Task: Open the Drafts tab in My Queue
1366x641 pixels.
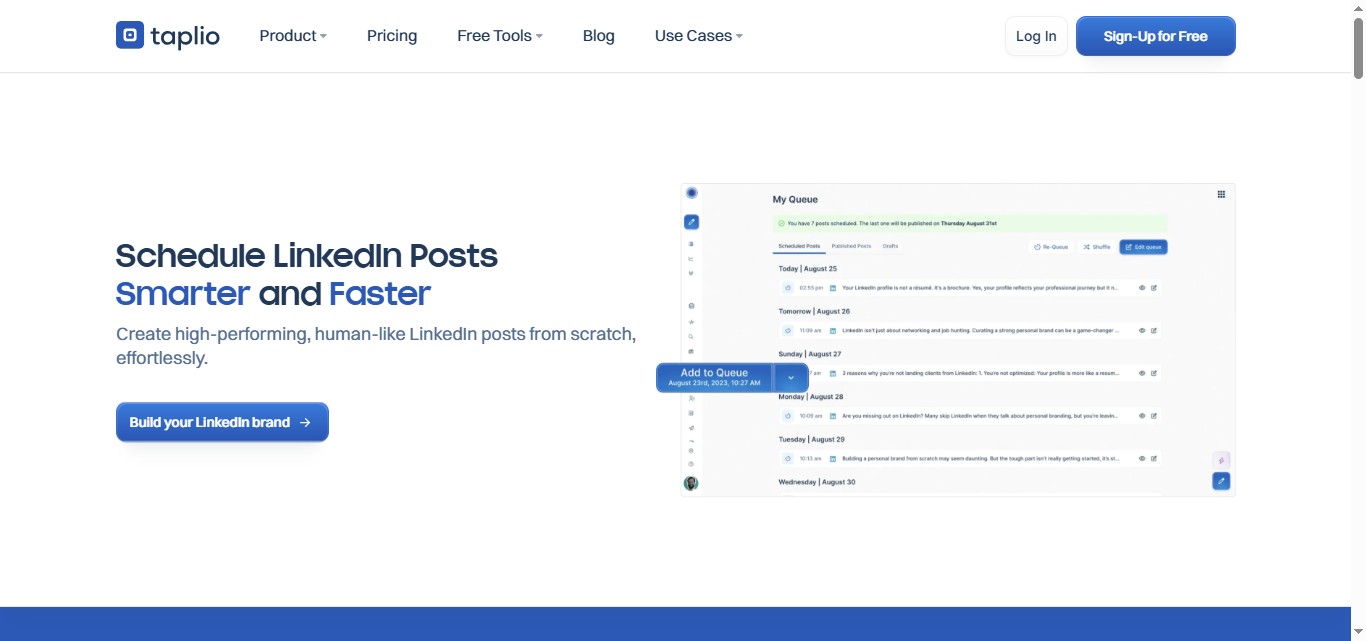Action: (890, 246)
